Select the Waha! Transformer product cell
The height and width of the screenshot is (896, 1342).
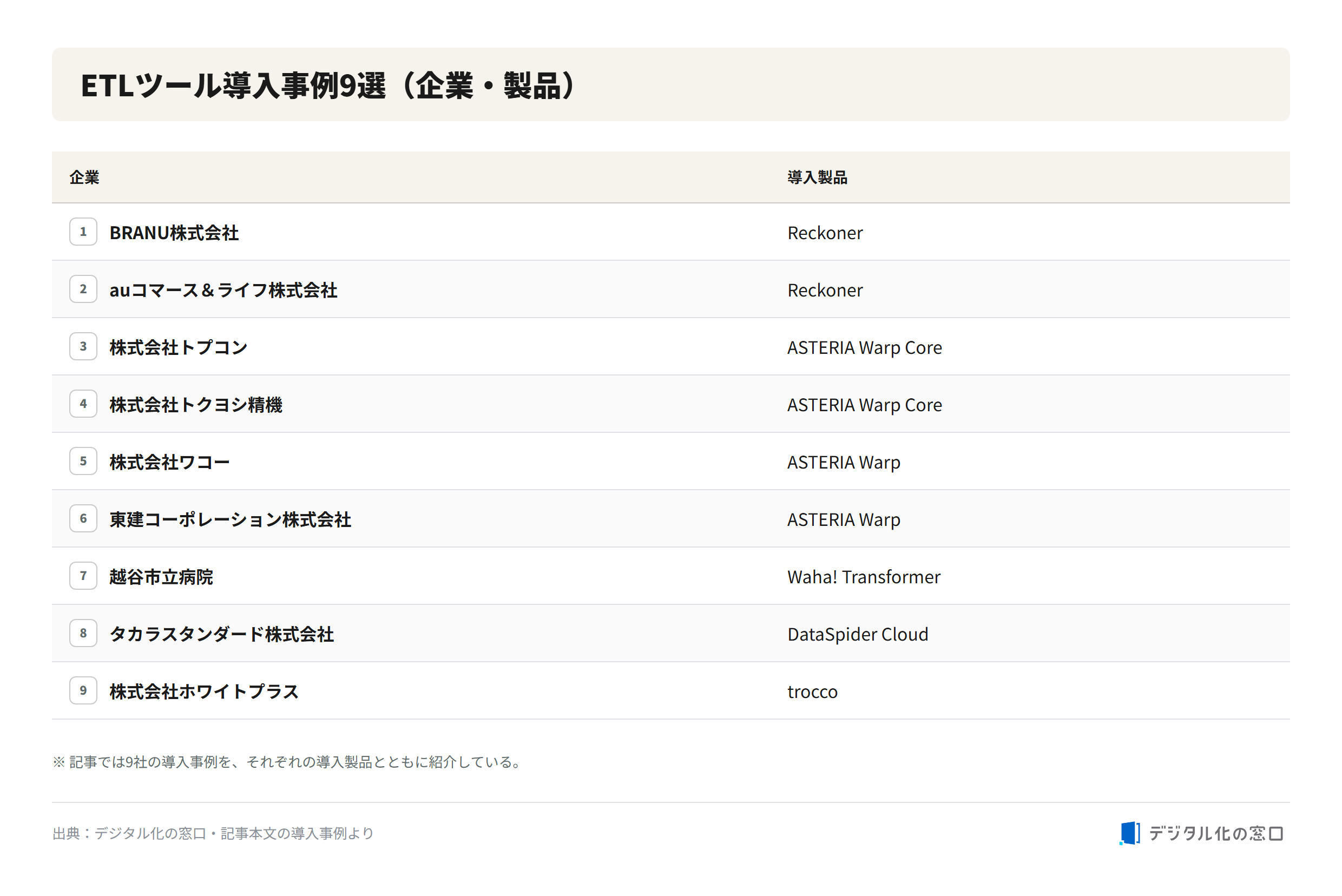pos(864,577)
